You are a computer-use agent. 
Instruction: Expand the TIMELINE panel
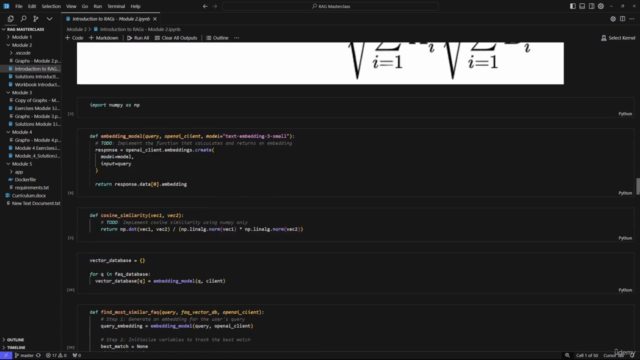coord(16,347)
